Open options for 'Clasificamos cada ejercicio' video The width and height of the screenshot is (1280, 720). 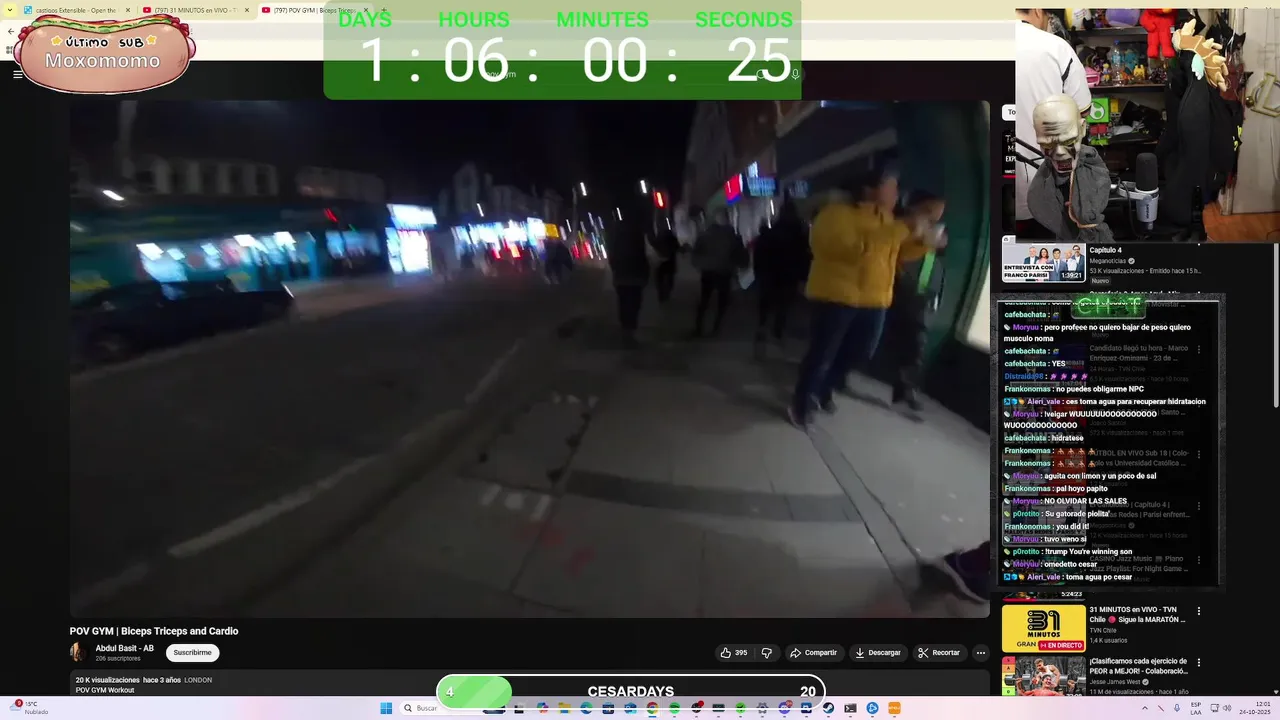[1199, 663]
